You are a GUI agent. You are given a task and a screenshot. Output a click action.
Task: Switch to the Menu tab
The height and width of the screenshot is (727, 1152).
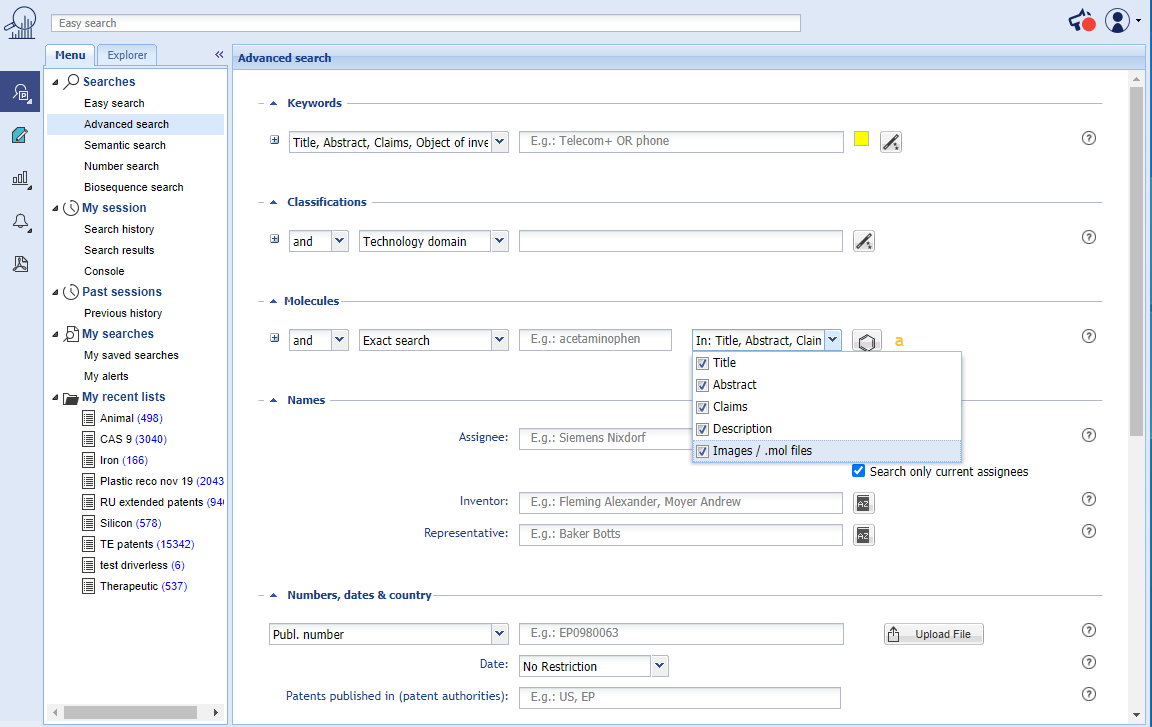tap(70, 55)
